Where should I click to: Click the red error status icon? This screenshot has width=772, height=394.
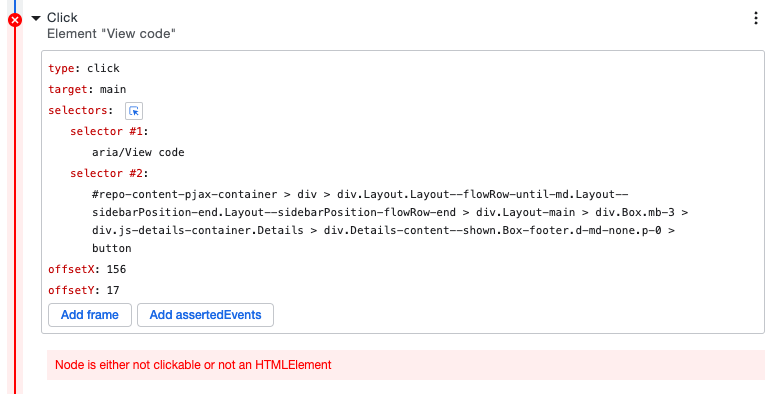15,20
